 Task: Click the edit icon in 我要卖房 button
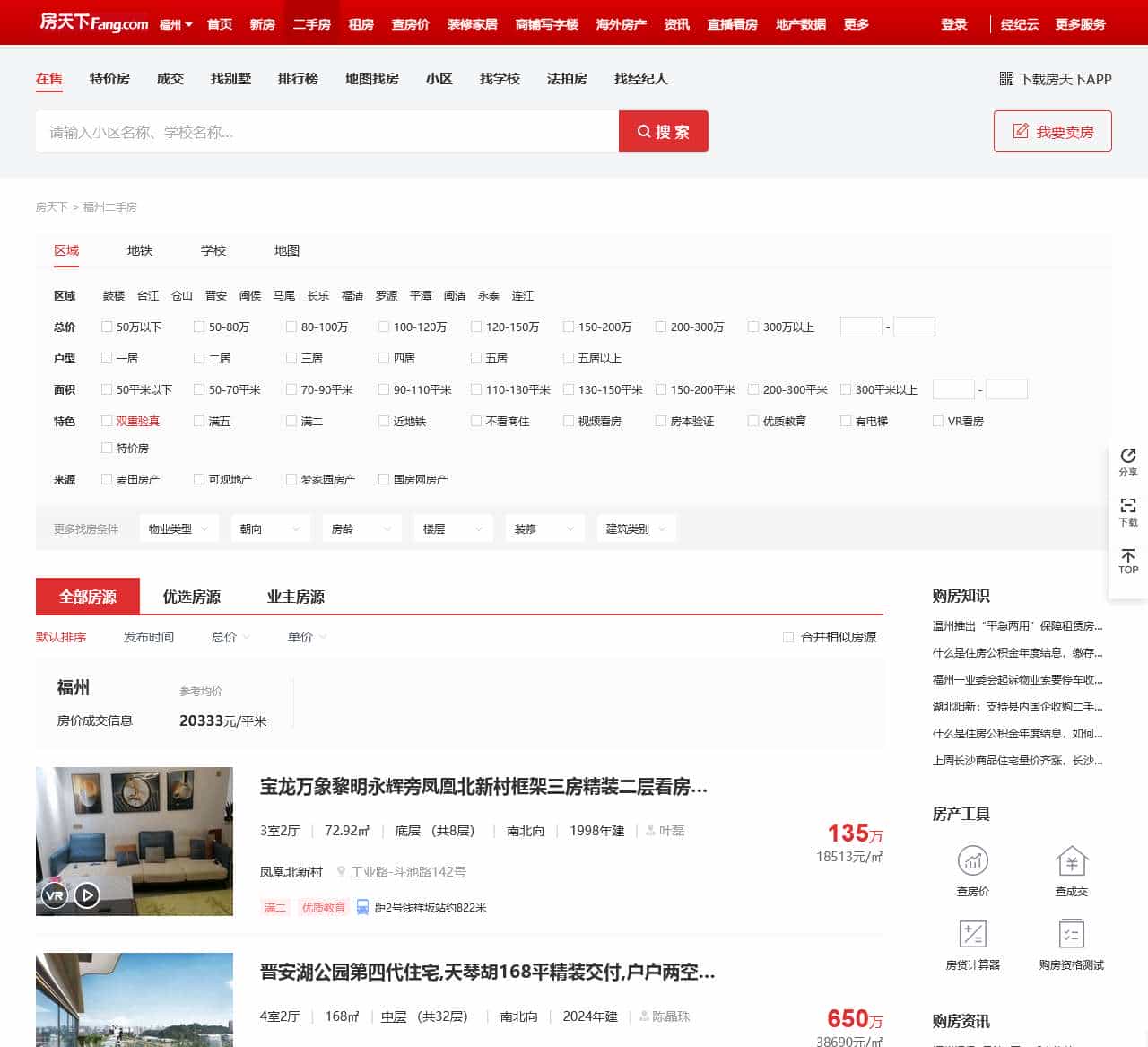[x=1021, y=131]
